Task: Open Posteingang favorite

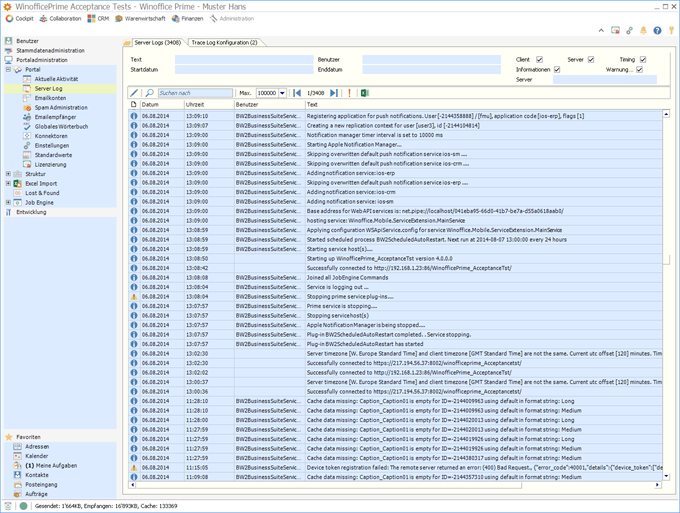Action: point(41,485)
